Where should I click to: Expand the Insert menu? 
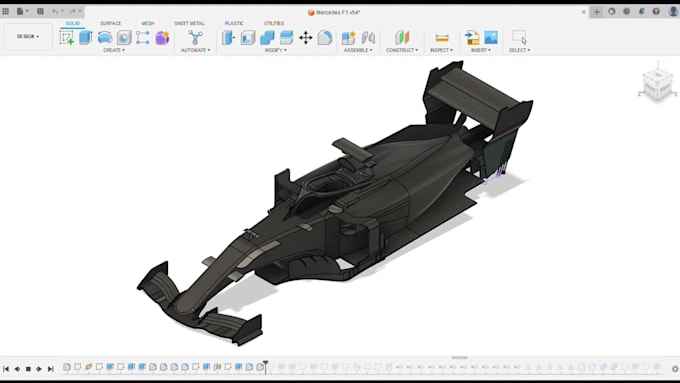click(481, 50)
